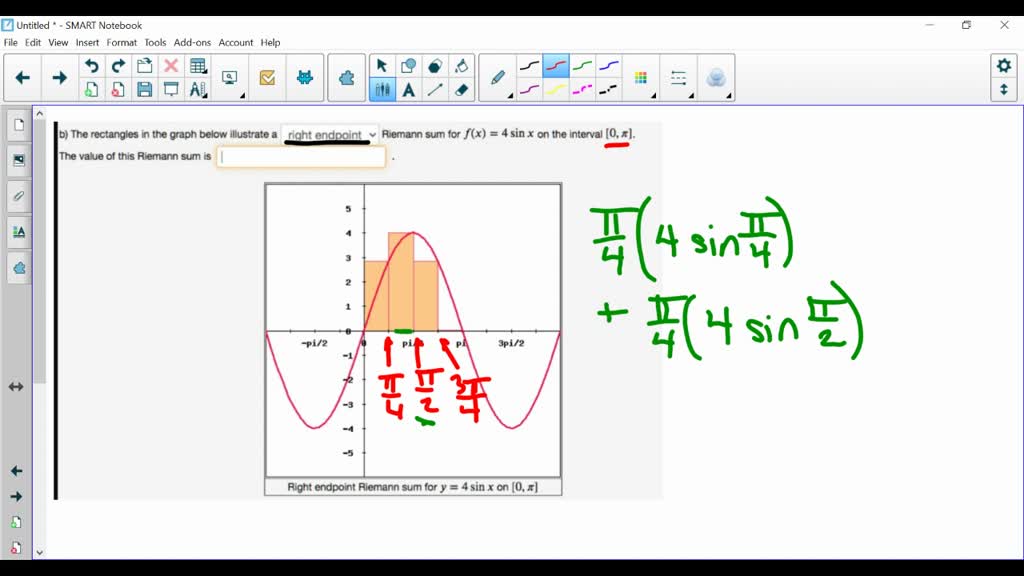Viewport: 1024px width, 576px height.
Task: Open the Screen Capture toolbar
Action: 230,77
